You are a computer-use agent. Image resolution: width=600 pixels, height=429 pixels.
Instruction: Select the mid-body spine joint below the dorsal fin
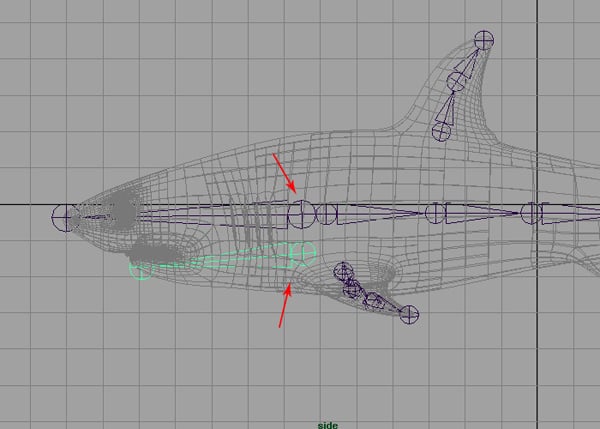[435, 213]
